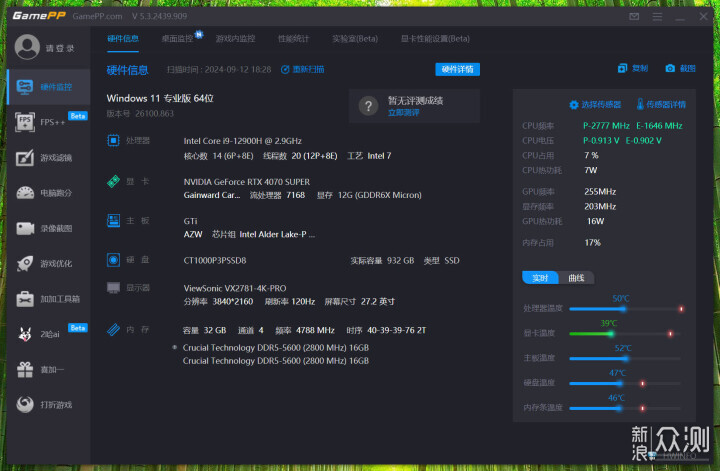720x471 pixels.
Task: Click the copy icon for 复制
Action: (622, 68)
